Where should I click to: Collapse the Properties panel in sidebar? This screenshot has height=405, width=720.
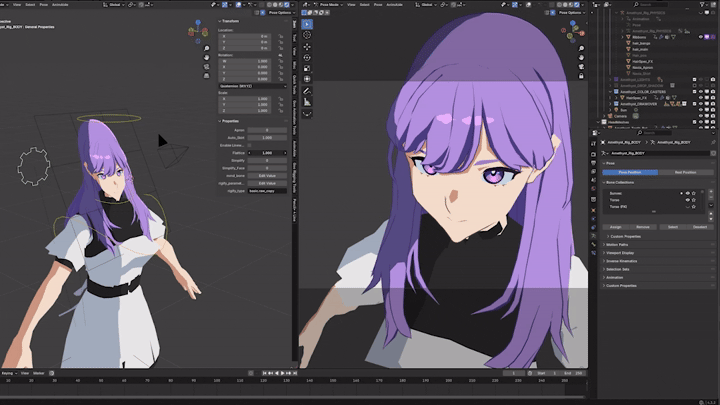(220, 121)
